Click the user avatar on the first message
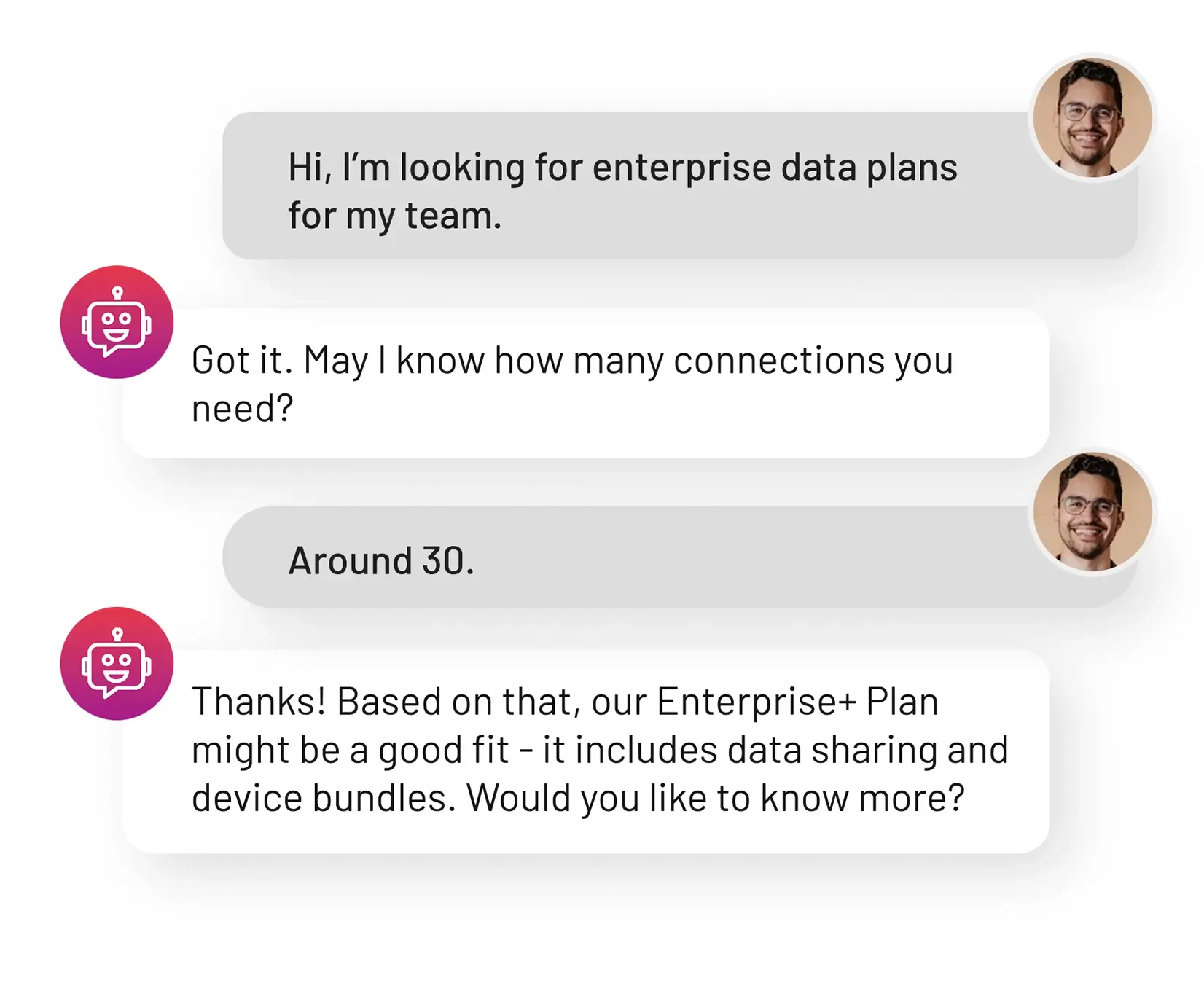 pos(1092,118)
